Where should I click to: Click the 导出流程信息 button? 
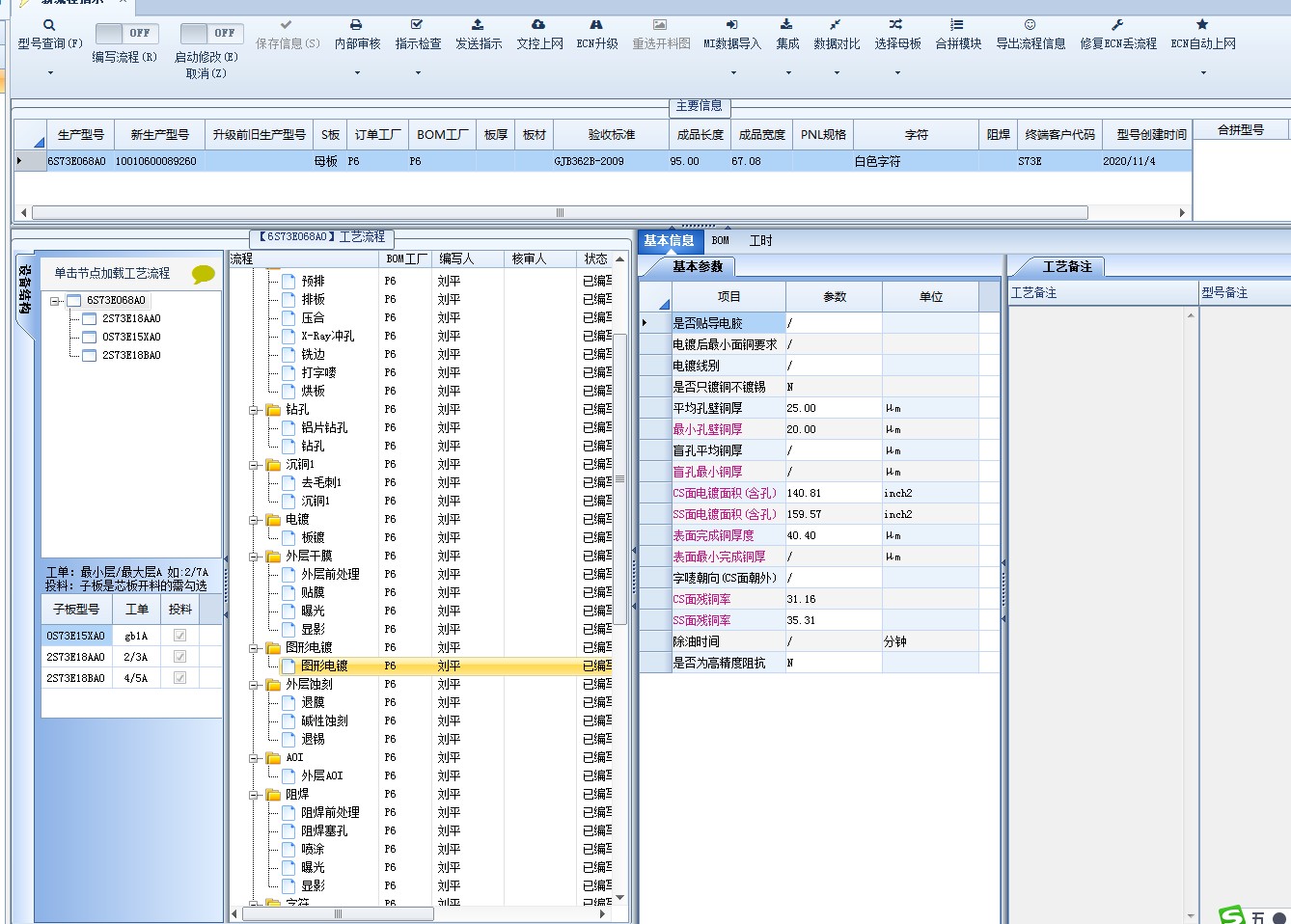(x=1030, y=34)
